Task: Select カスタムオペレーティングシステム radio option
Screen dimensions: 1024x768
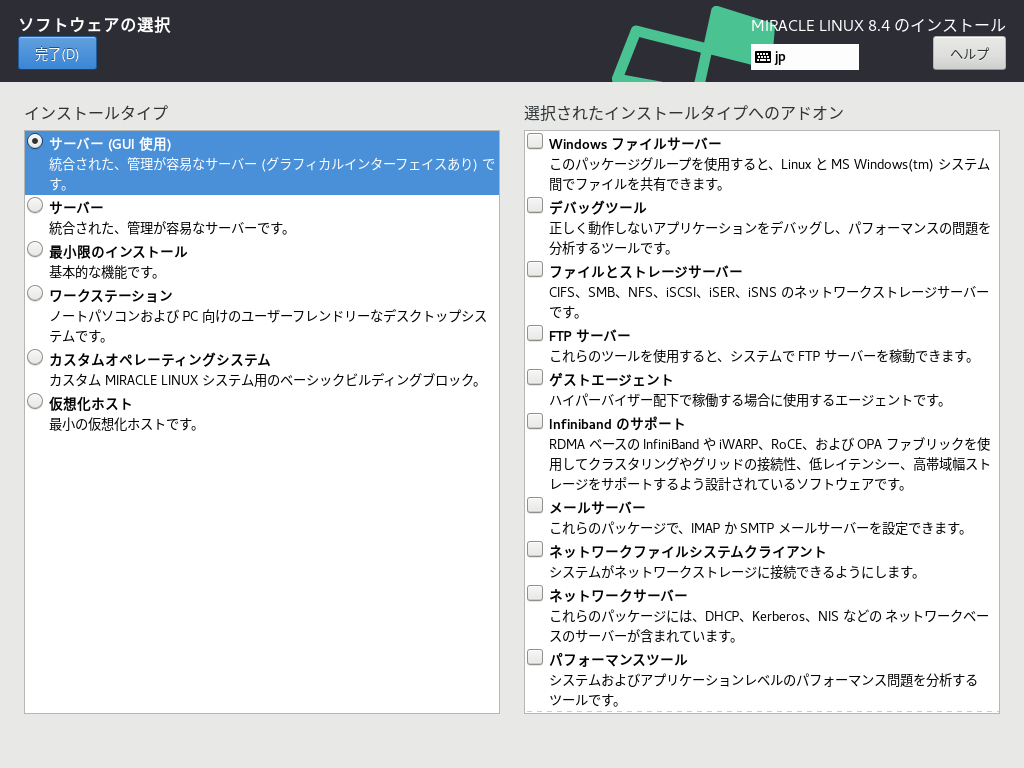Action: pyautogui.click(x=35, y=358)
